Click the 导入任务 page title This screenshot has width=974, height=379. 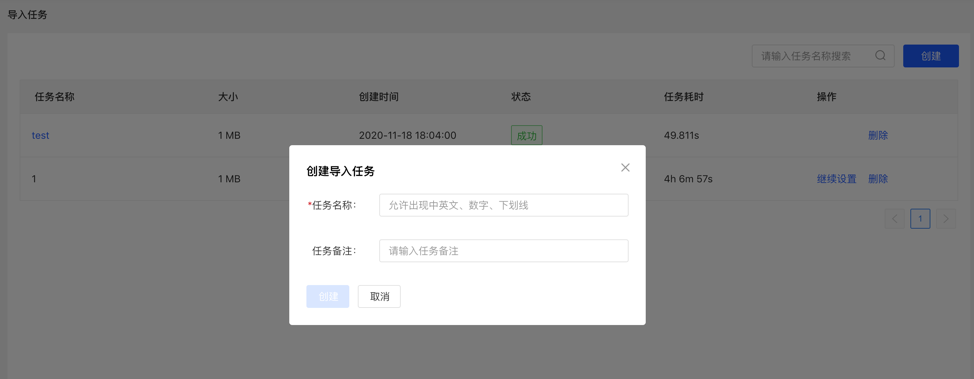click(x=27, y=15)
